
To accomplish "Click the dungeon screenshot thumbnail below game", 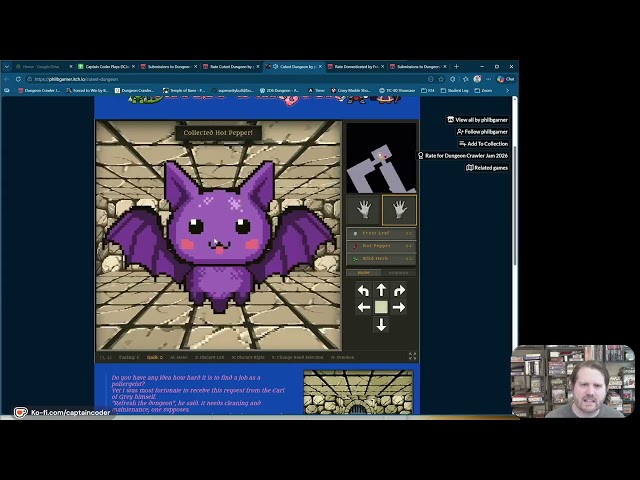I will pyautogui.click(x=358, y=392).
